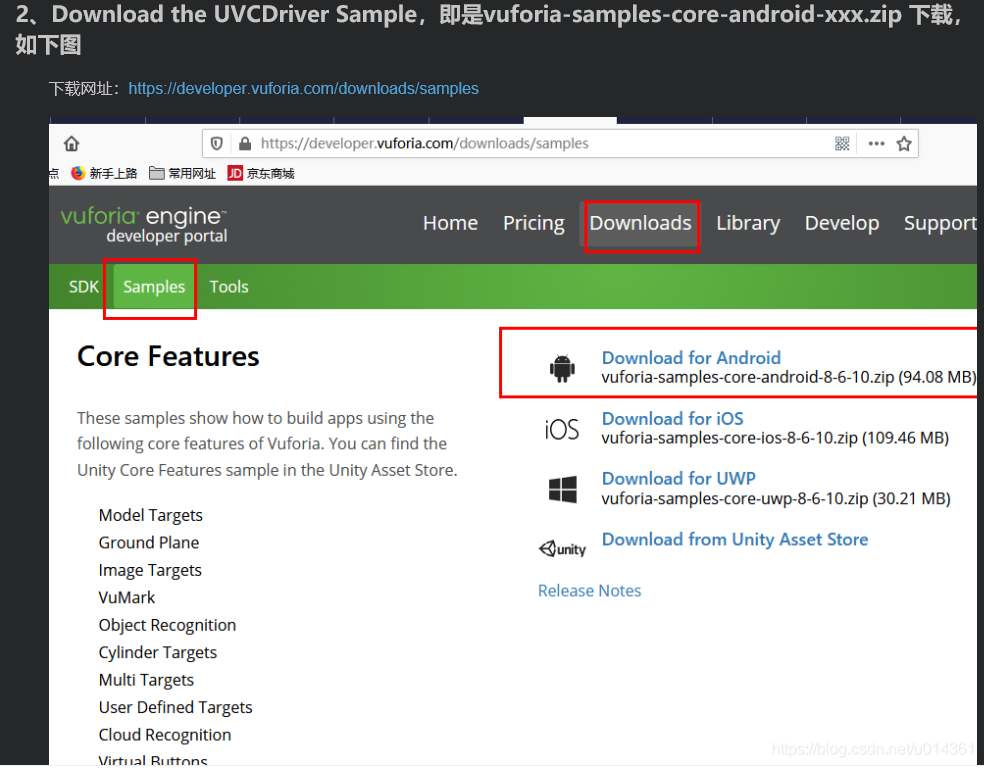Bookmark this page via the star icon
The width and height of the screenshot is (984, 771).
point(904,143)
